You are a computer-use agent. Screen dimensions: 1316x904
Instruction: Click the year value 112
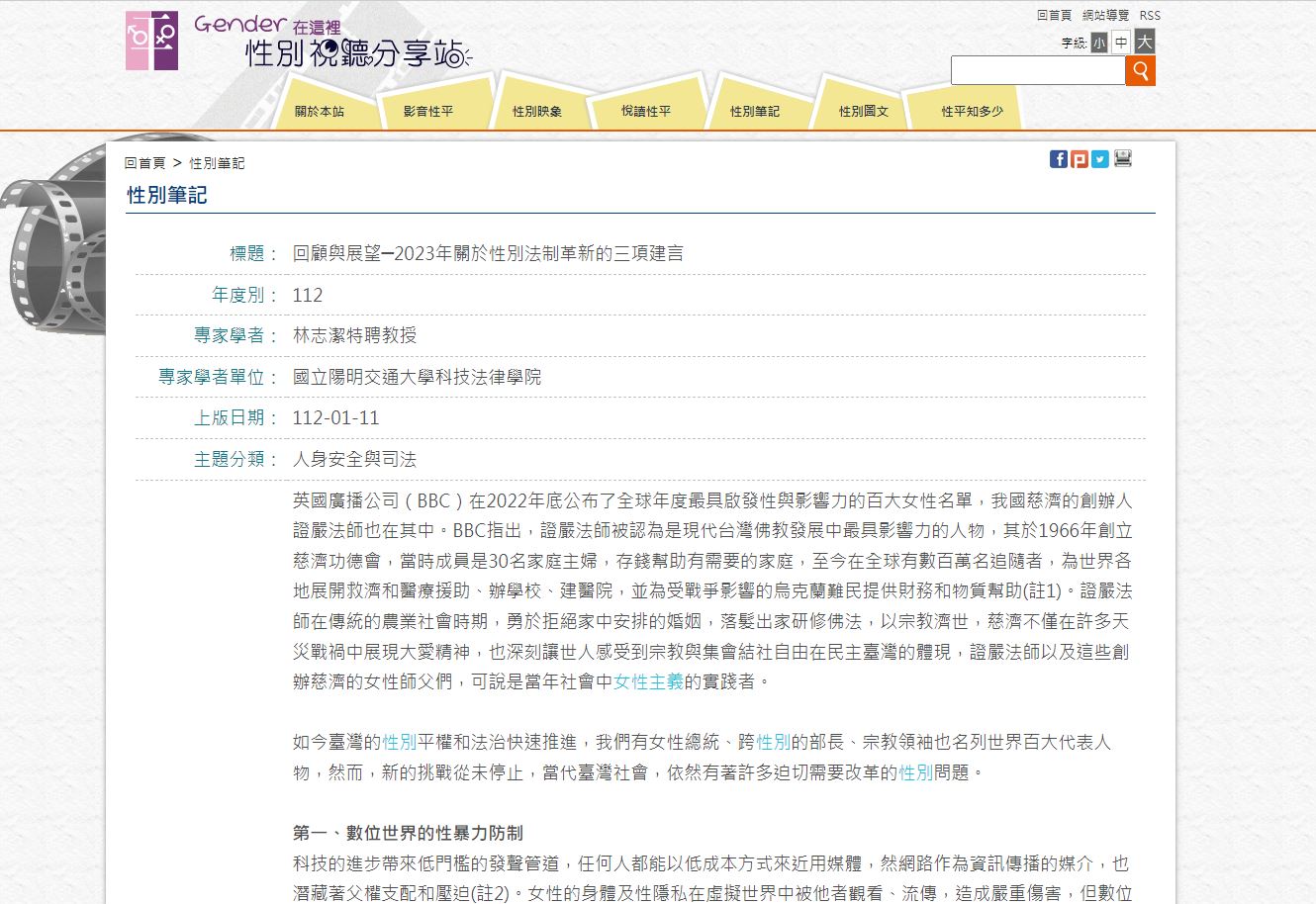[308, 295]
